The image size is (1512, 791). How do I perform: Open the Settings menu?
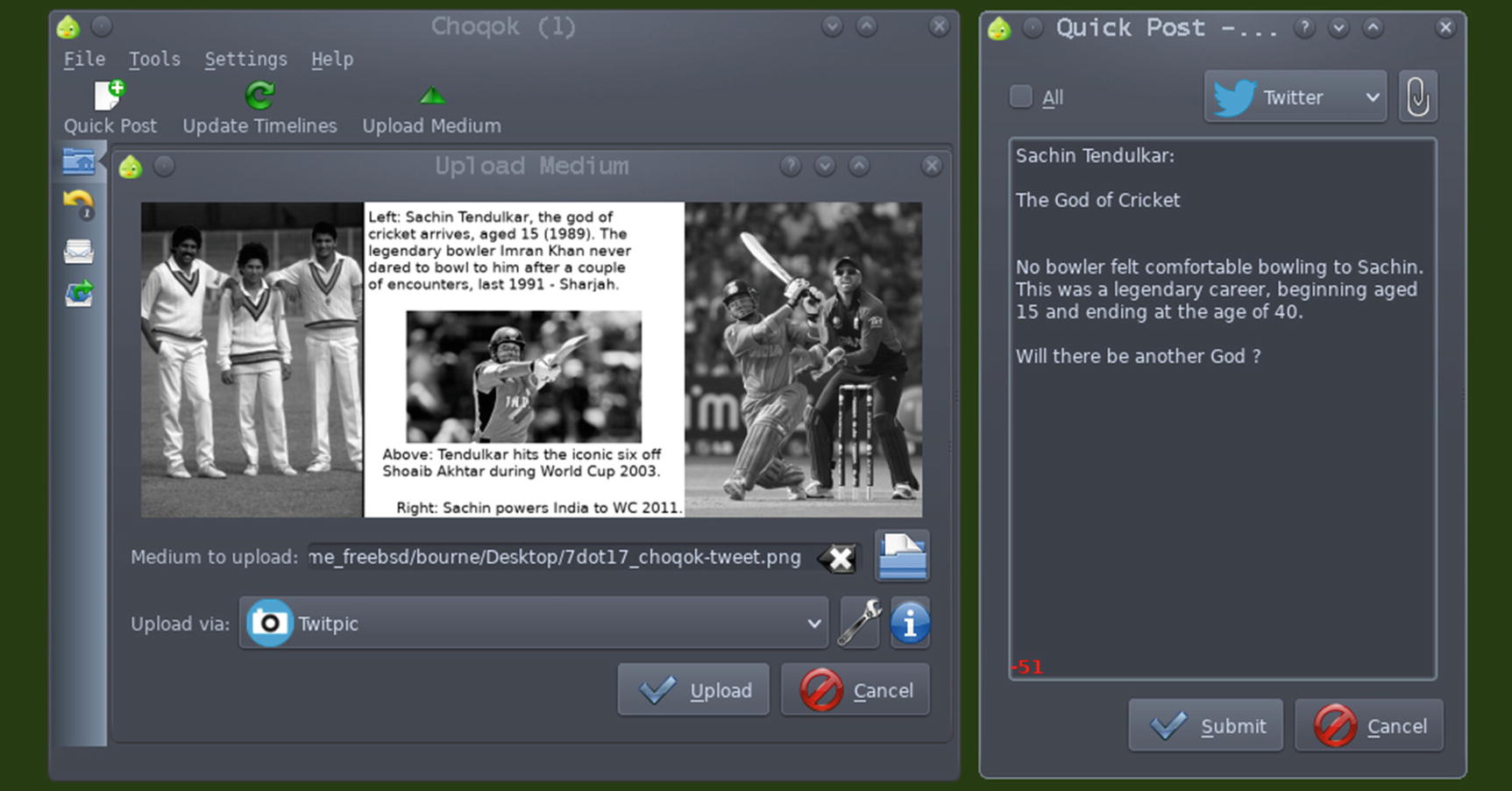pos(245,60)
